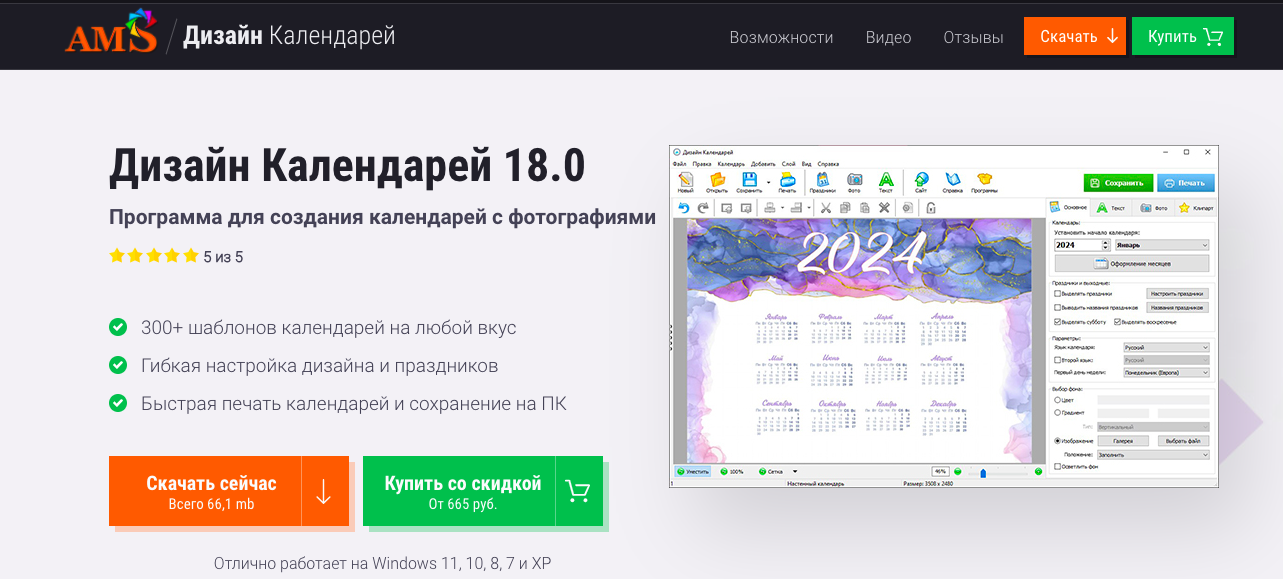Open the Календарь menu in the menu bar

click(731, 163)
